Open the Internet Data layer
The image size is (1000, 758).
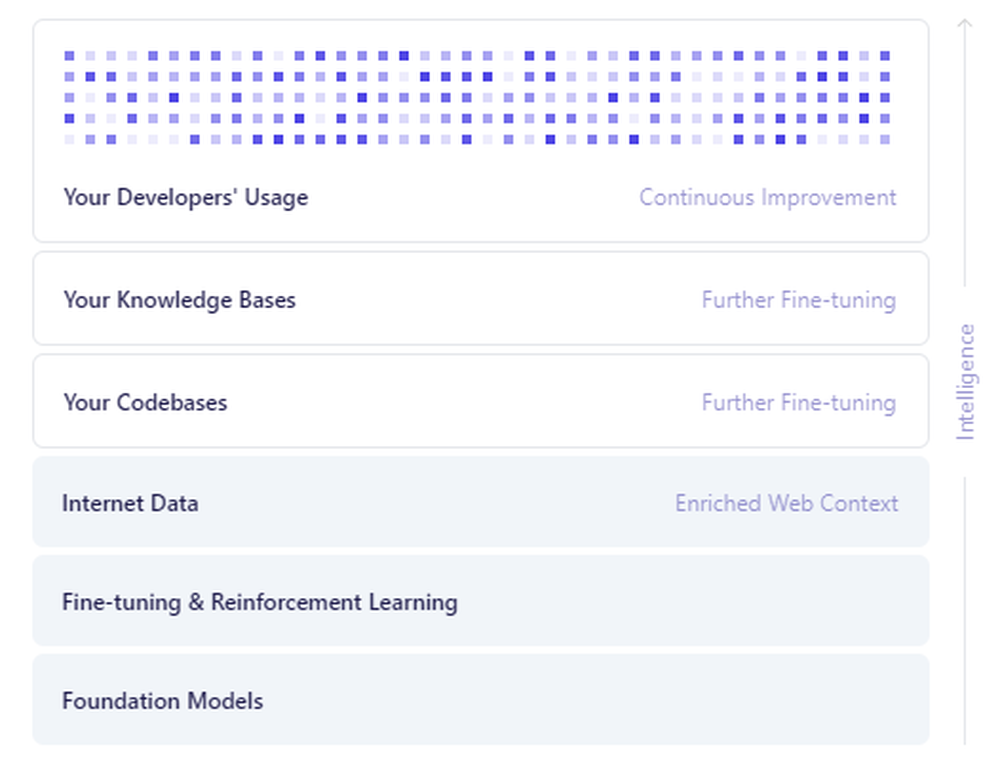click(x=481, y=502)
